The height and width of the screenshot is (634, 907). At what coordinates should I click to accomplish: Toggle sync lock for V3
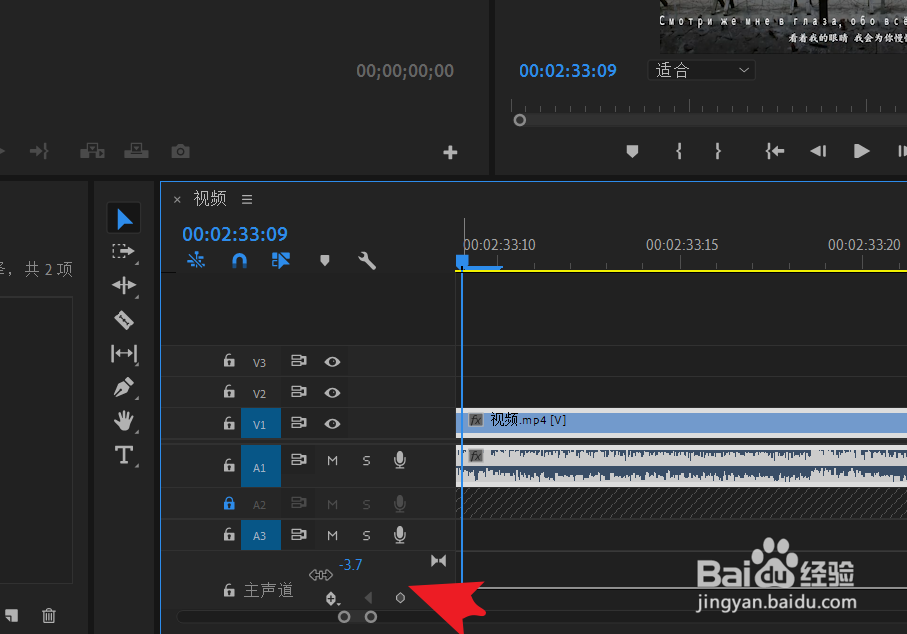[298, 361]
